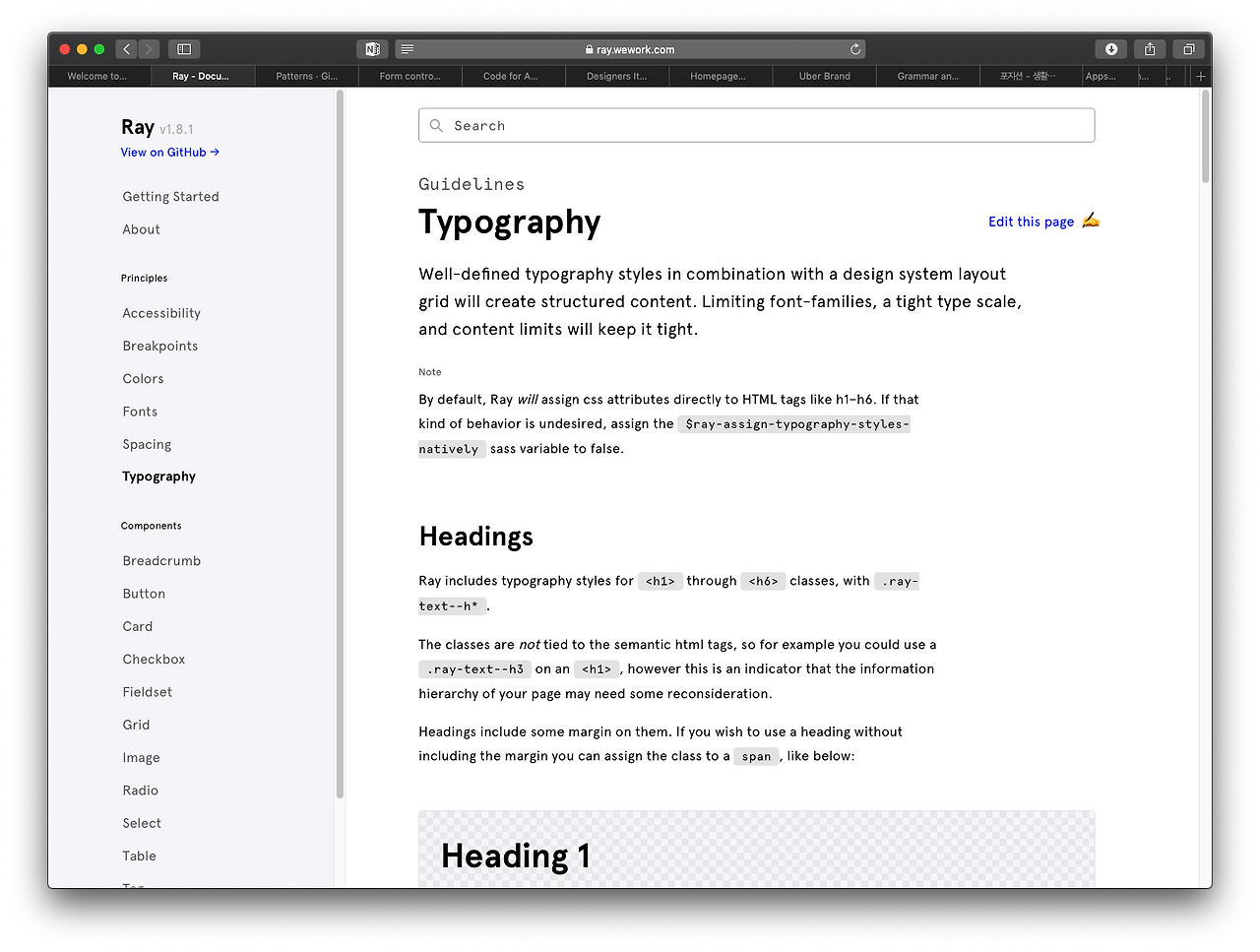This screenshot has width=1260, height=952.
Task: Open 'Getting Started' in the sidebar
Action: point(171,197)
